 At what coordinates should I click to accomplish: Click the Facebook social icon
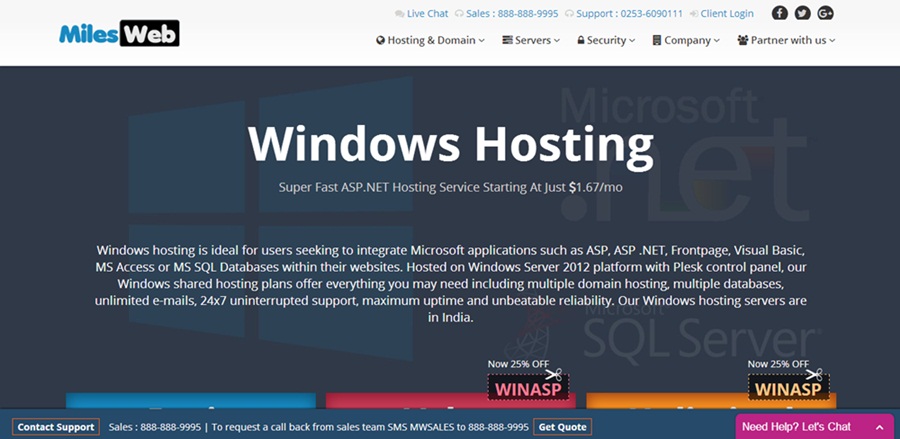click(779, 13)
